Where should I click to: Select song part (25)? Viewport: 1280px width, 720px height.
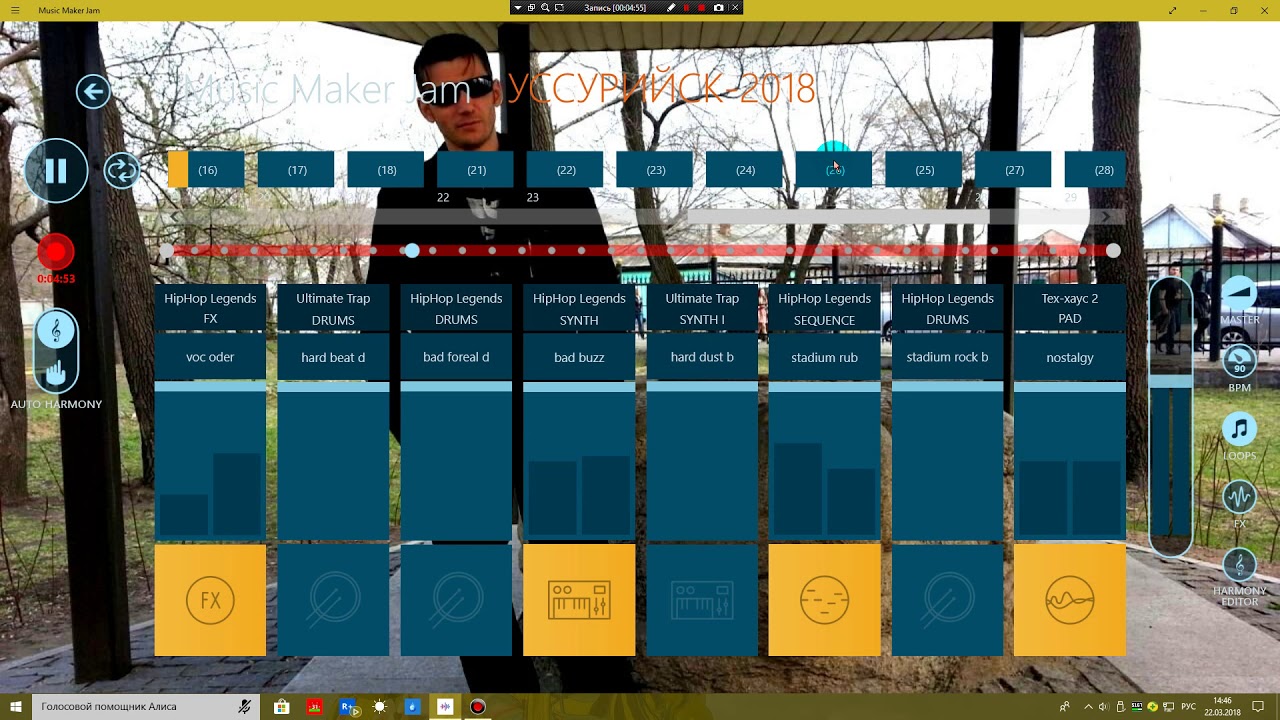[924, 169]
